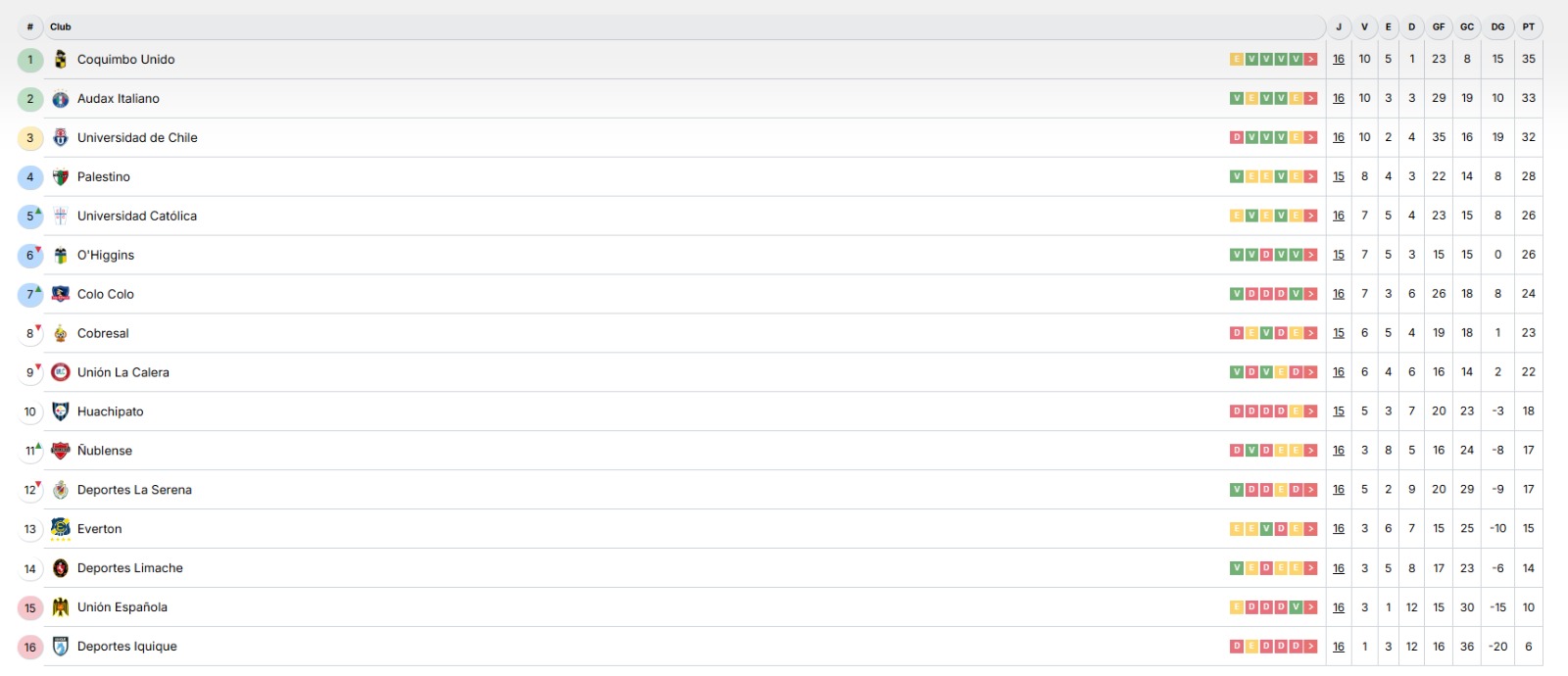Click first form result D in Ñublense row
This screenshot has width=1568, height=676.
pos(1237,451)
